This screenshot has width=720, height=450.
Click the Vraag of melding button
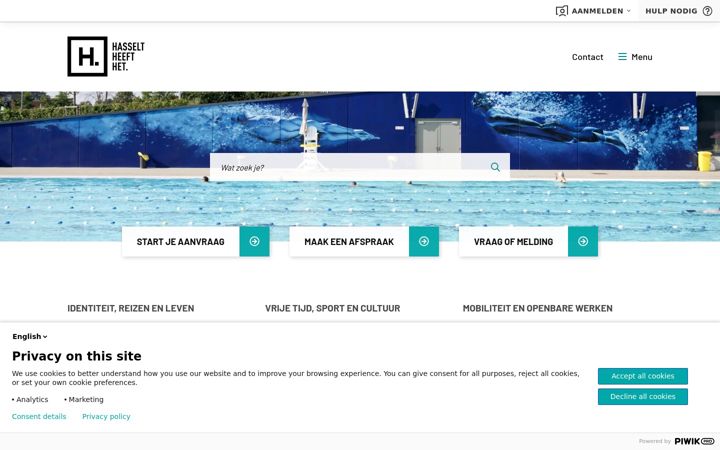529,242
